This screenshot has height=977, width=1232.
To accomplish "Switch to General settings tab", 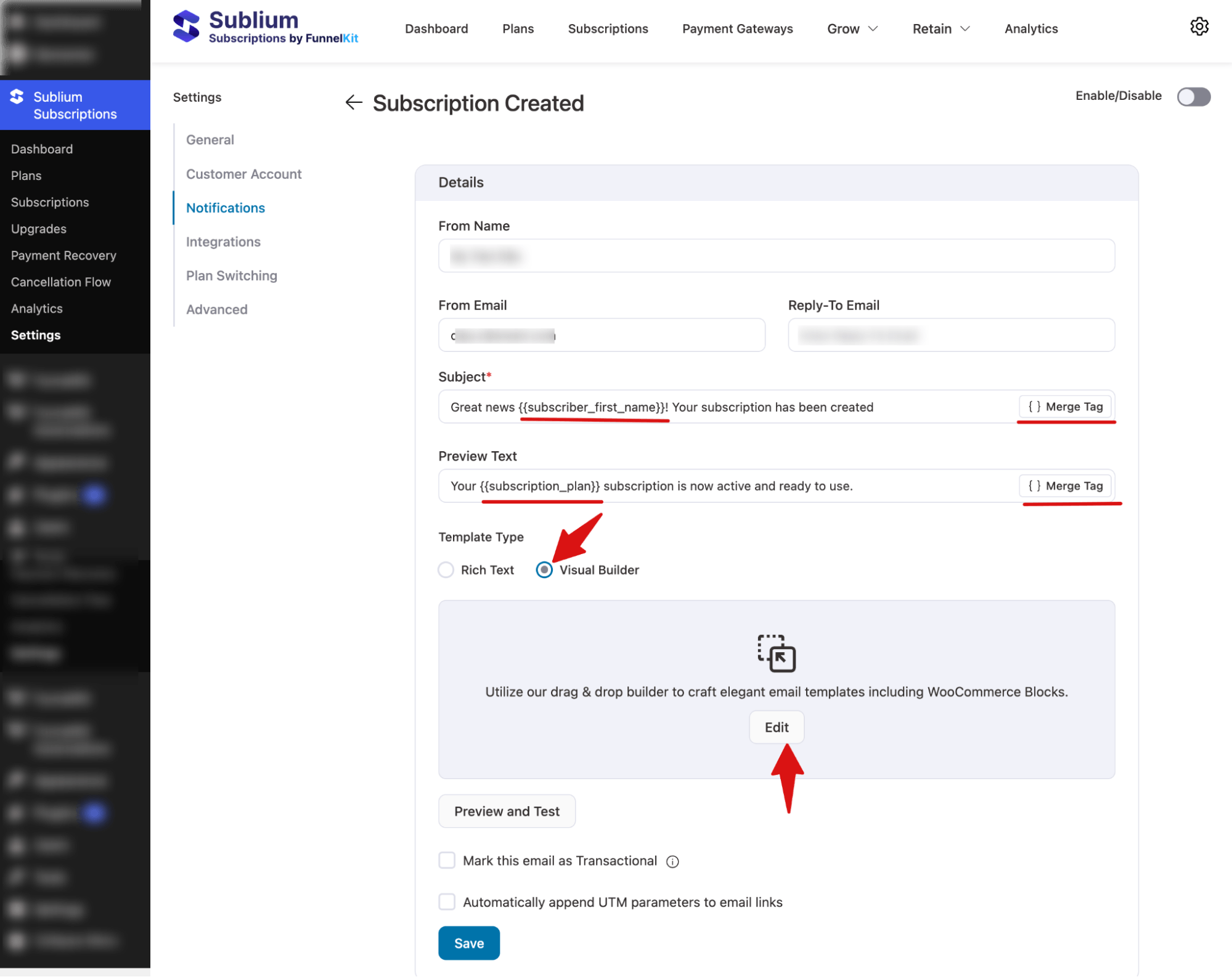I will tap(210, 140).
